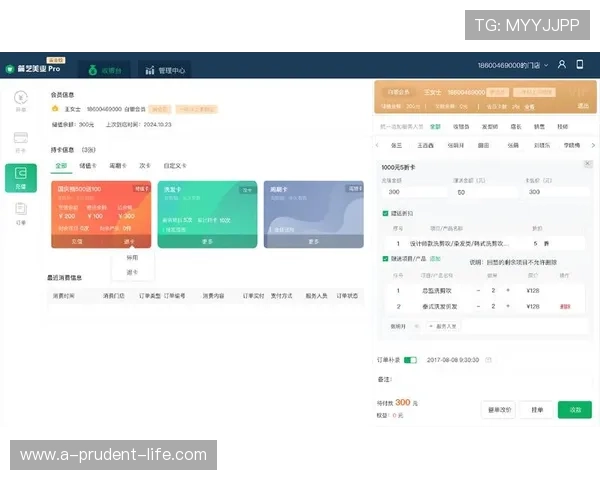Click the green 添加 link
This screenshot has width=600, height=480.
[x=435, y=259]
